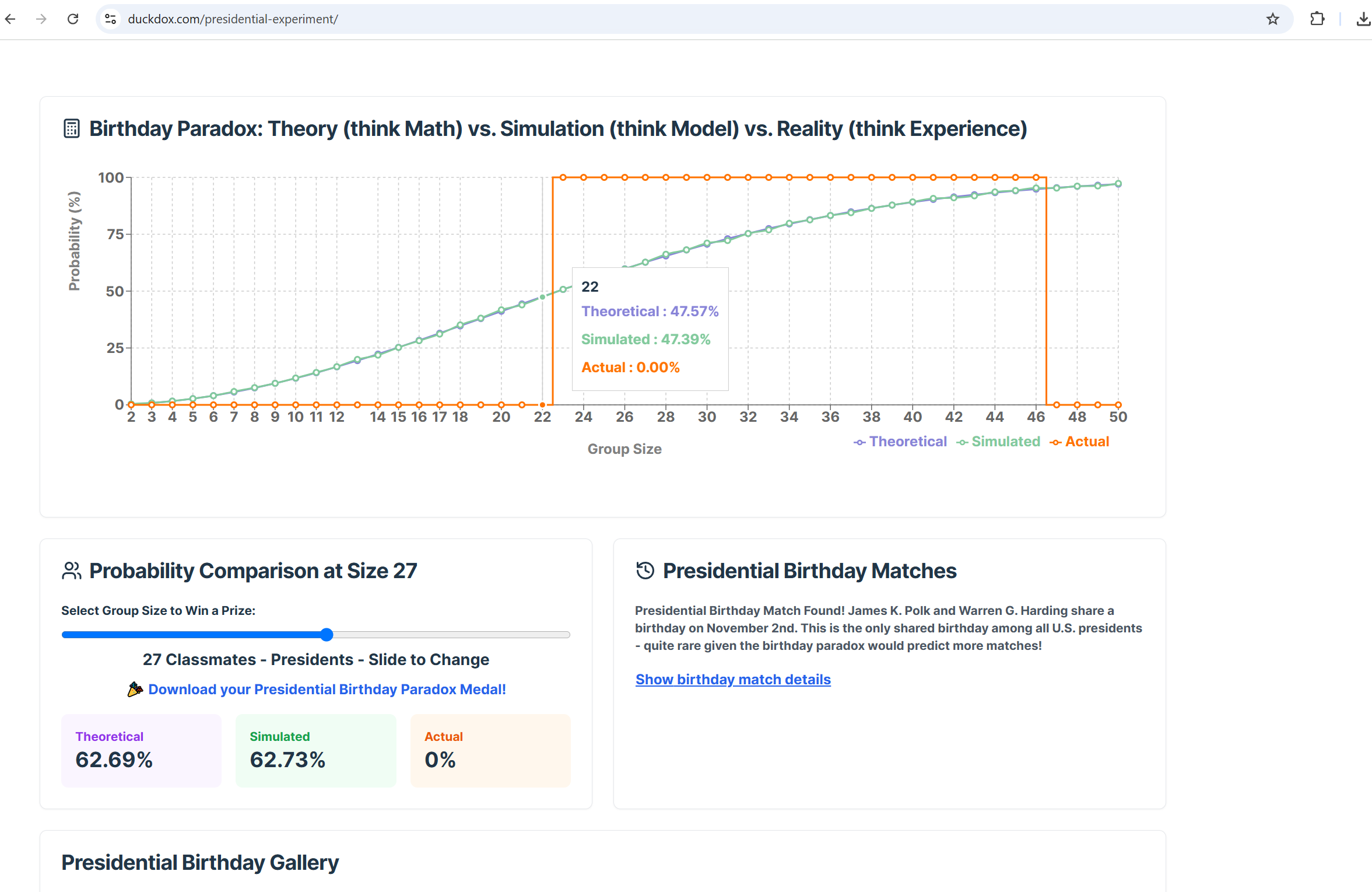Download your Presidential Birthday Paradox Medal
Viewport: 1372px width, 892px height.
click(x=327, y=689)
